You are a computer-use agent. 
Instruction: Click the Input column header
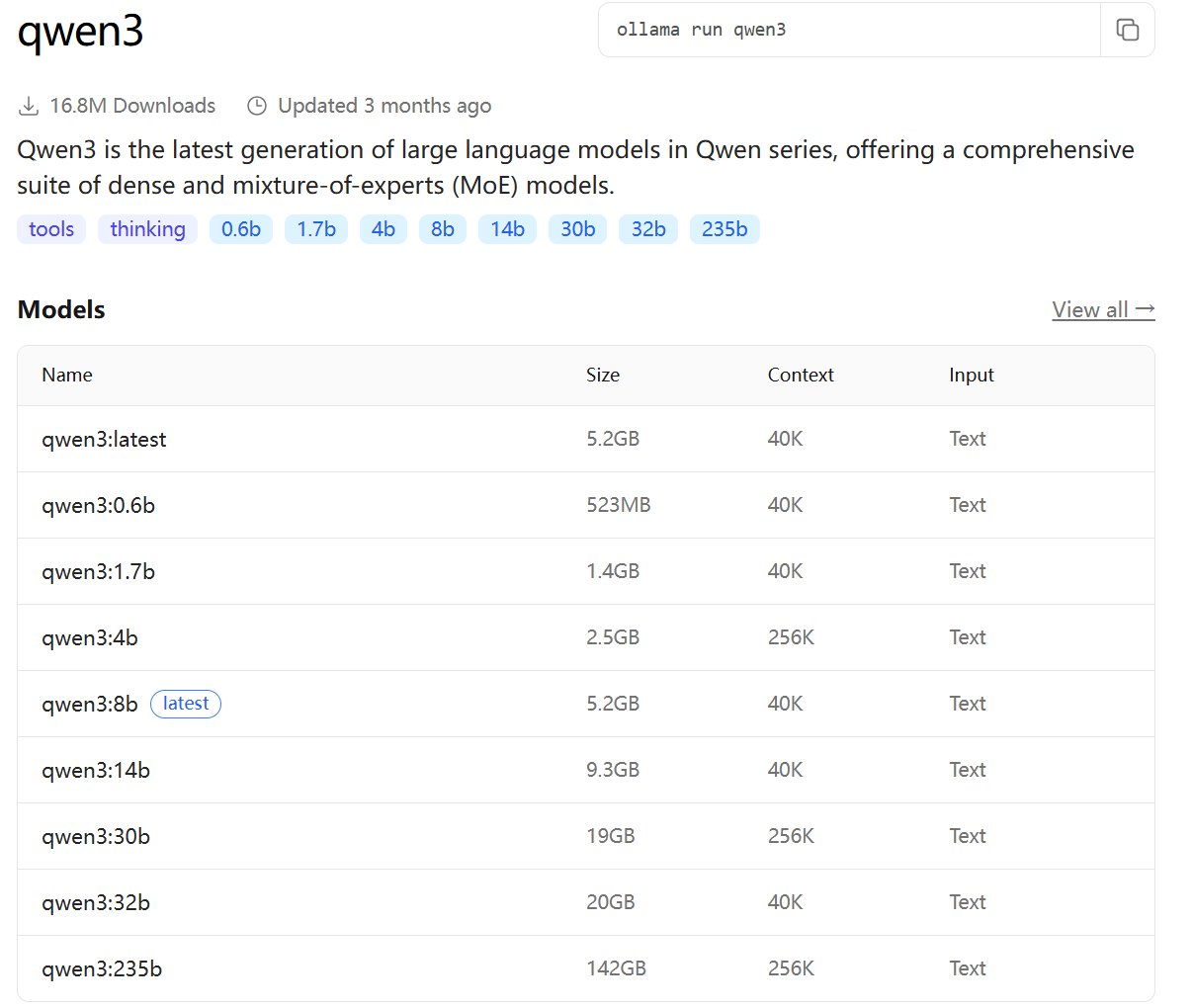[x=972, y=376]
